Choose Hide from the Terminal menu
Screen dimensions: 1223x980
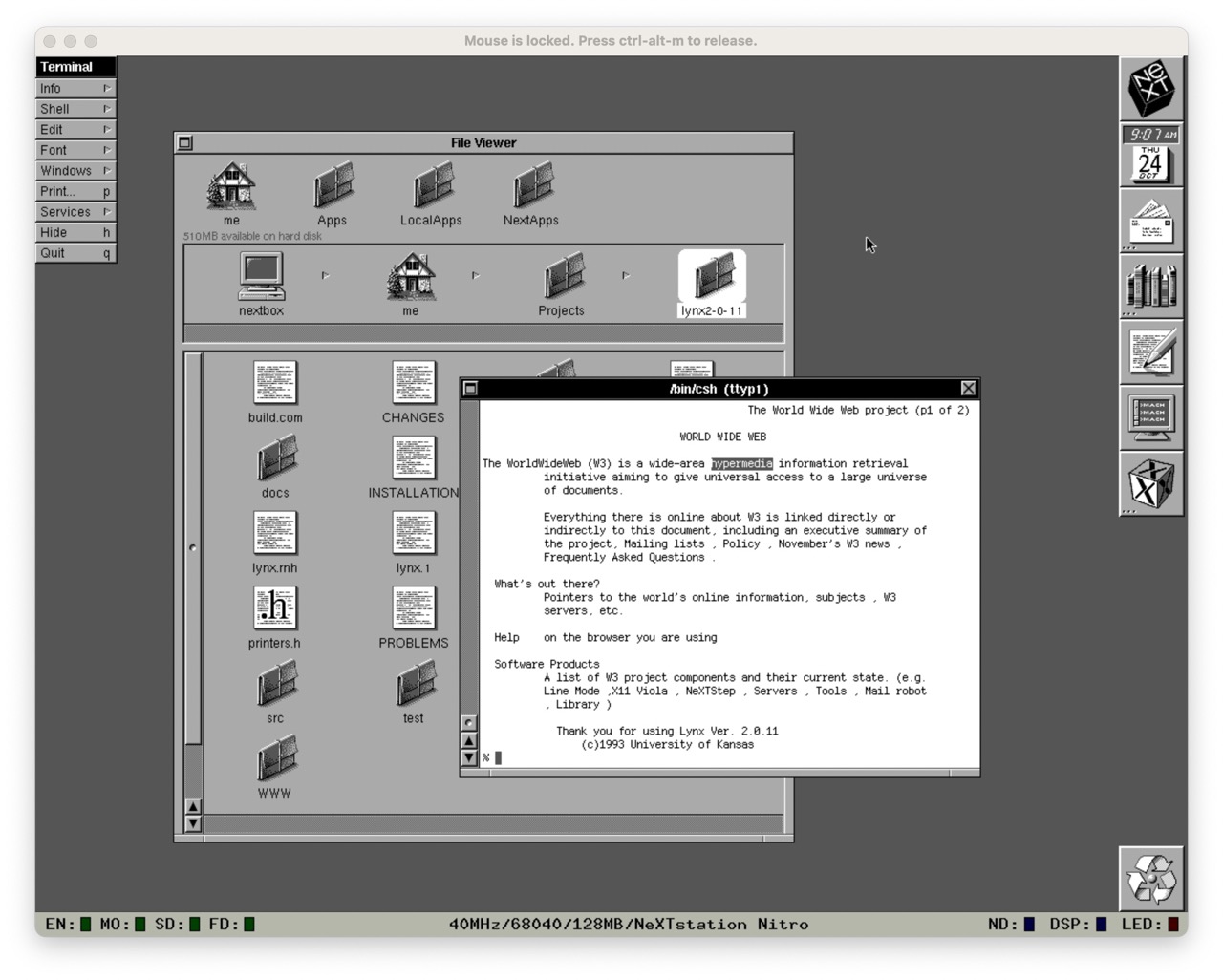tap(75, 232)
